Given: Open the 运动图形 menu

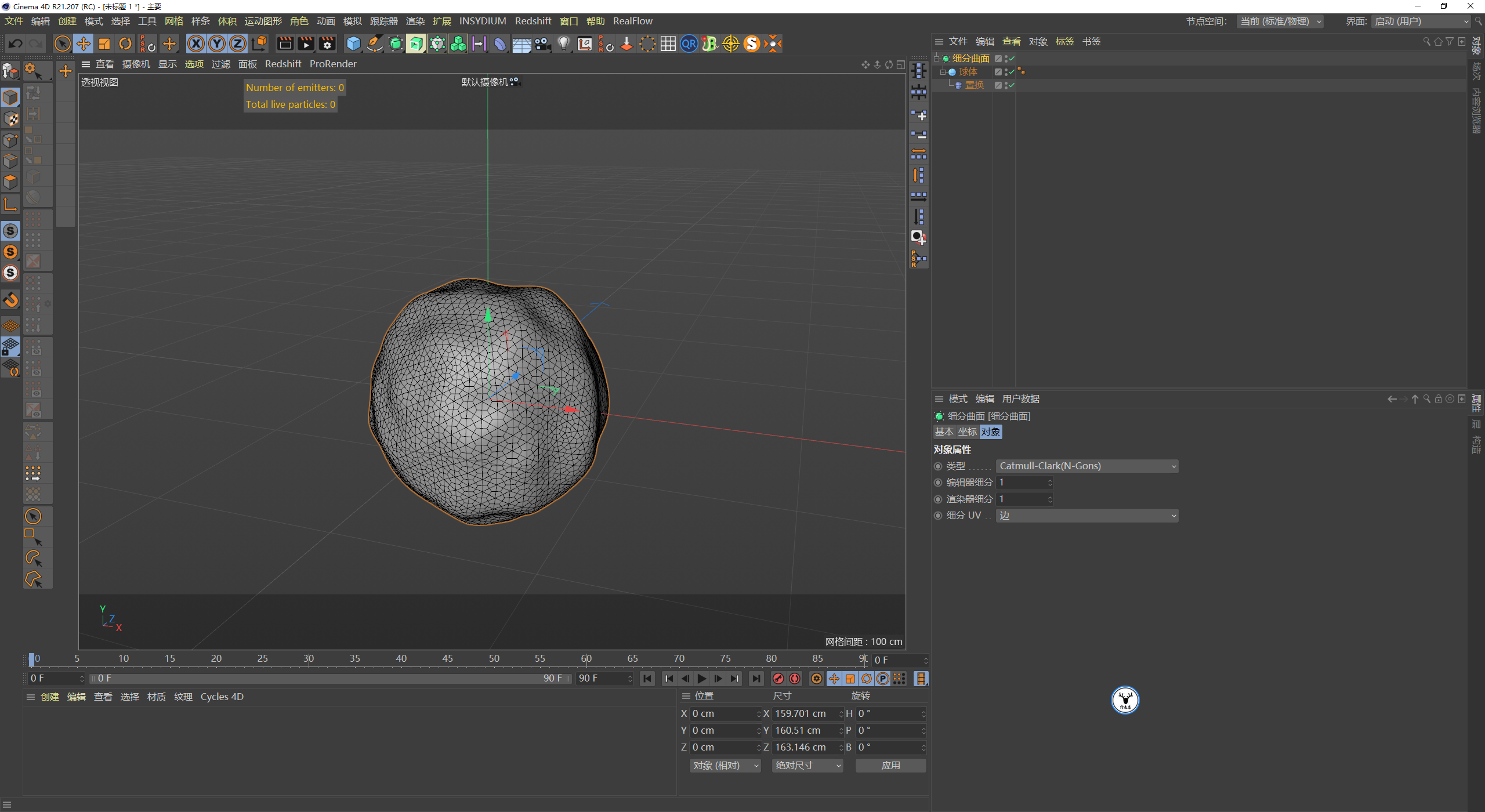Looking at the screenshot, I should click(263, 21).
